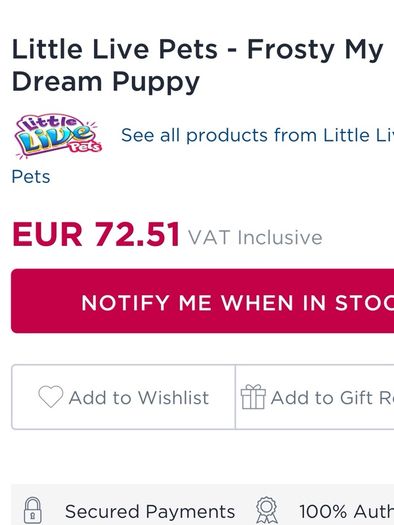Open 'See all products from Little Live' link
The width and height of the screenshot is (394, 525).
coord(257,135)
